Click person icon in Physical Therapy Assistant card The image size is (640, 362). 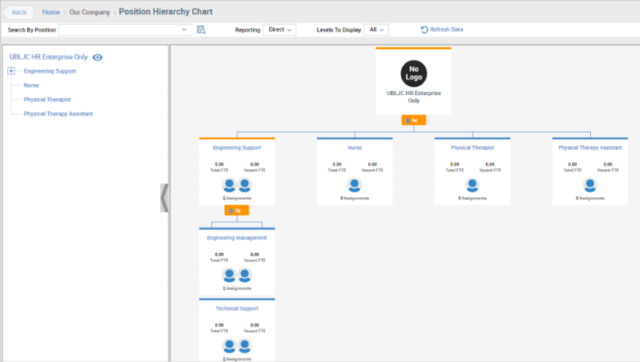point(590,185)
